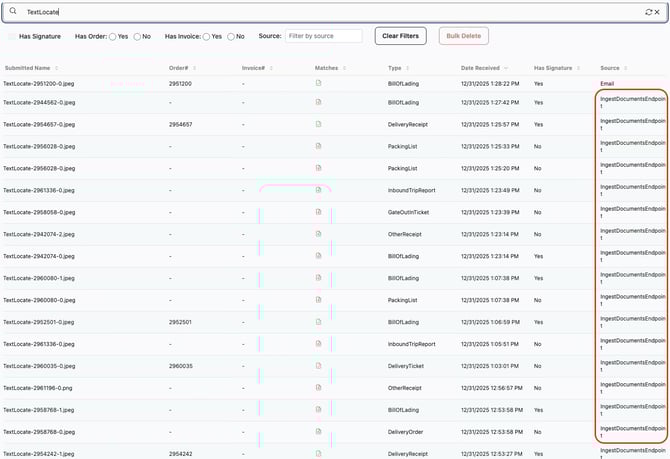Click the Clear Filters button
The image size is (670, 459).
tap(400, 36)
